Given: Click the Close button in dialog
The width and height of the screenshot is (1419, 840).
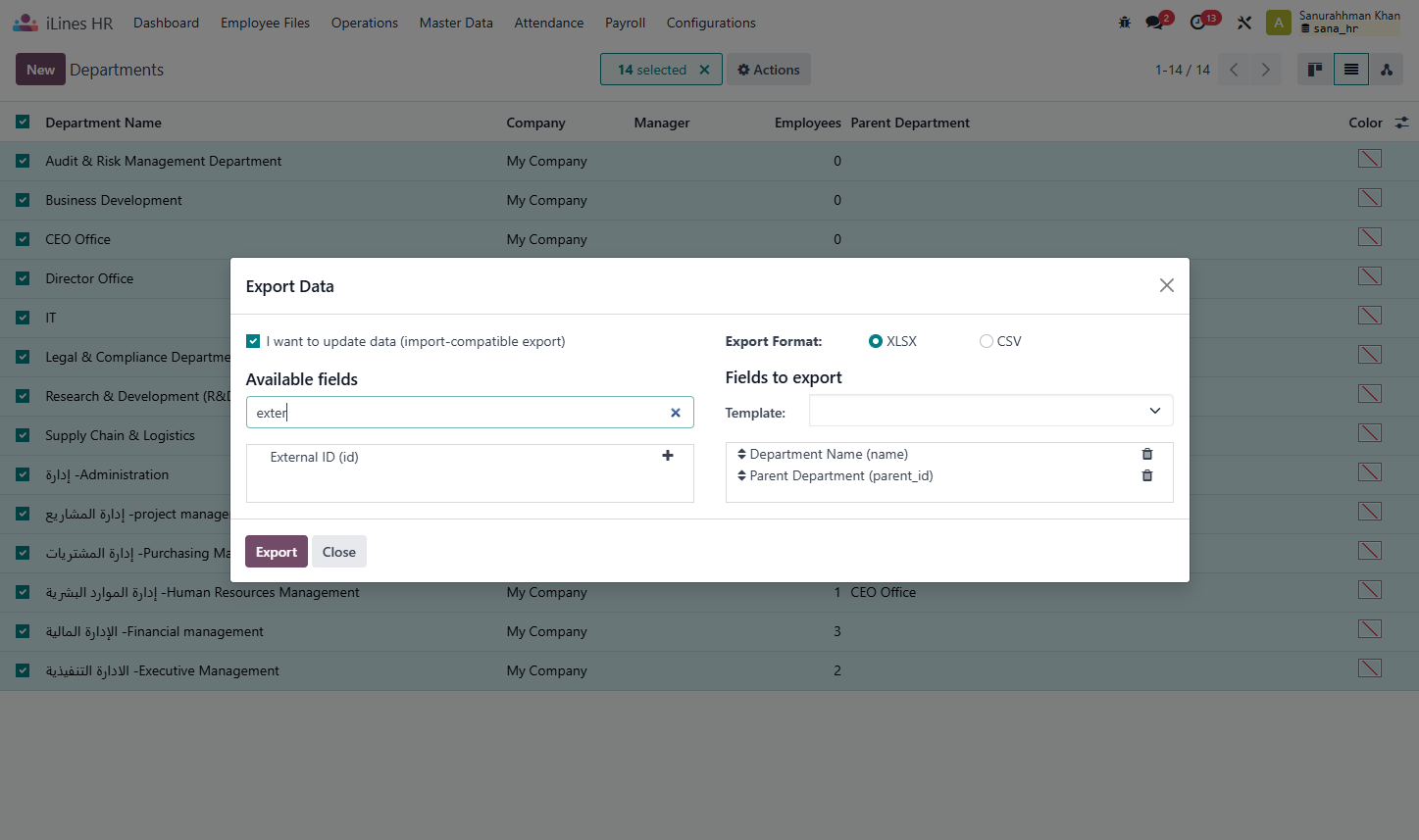Looking at the screenshot, I should [x=339, y=552].
